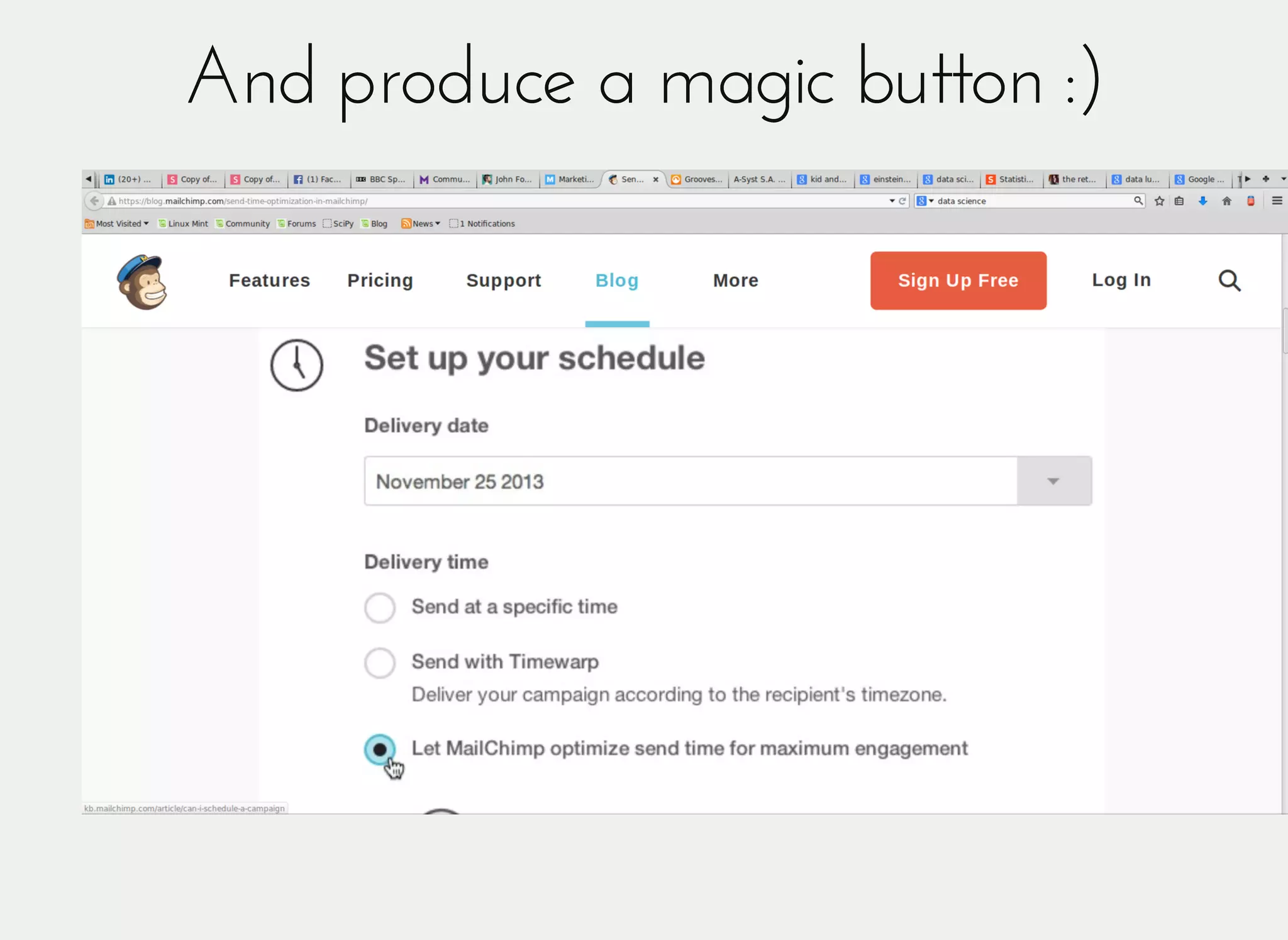1288x940 pixels.
Task: Click the vertical page scrollbar thumb
Action: [1284, 330]
